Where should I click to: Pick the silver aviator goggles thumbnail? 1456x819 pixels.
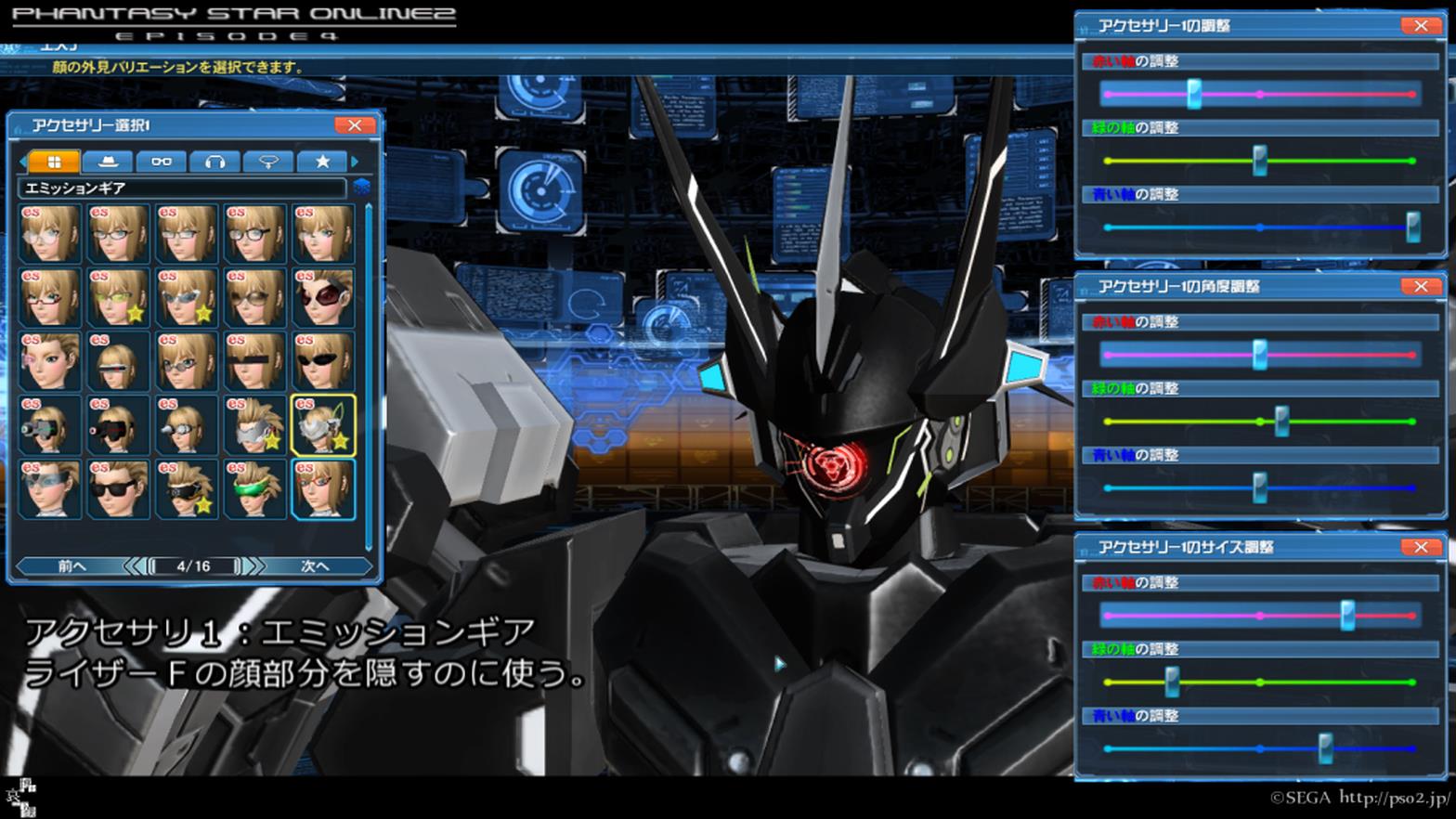point(186,425)
